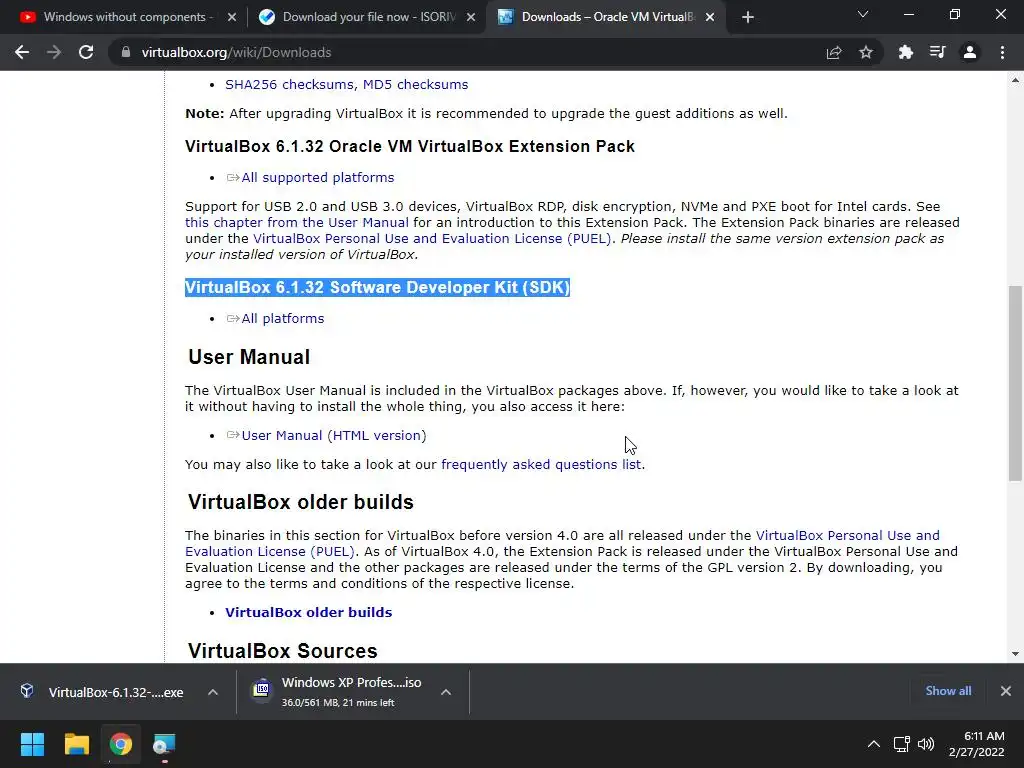Select the Downloads – Oracle VM VirtualBox tab

[607, 17]
